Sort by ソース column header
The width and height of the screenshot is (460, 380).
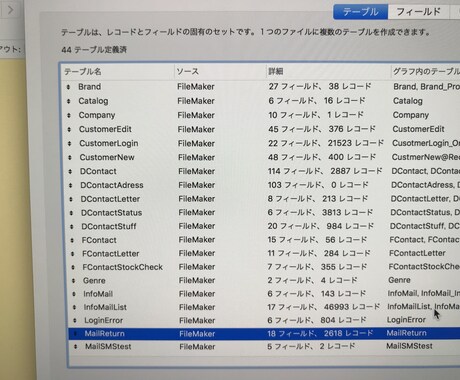coord(188,71)
